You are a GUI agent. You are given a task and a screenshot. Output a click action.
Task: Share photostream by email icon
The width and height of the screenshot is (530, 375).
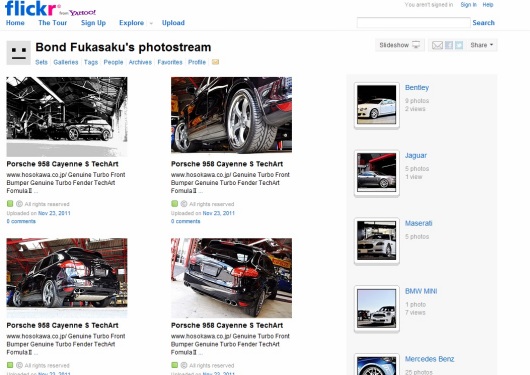click(x=437, y=45)
